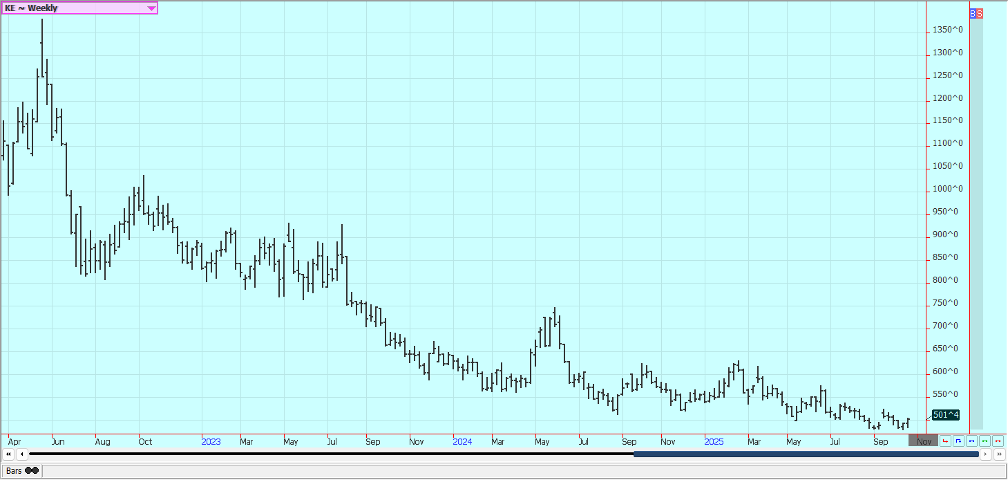The image size is (1008, 480).
Task: Jump to chart end with double-right arrow
Action: [998, 454]
